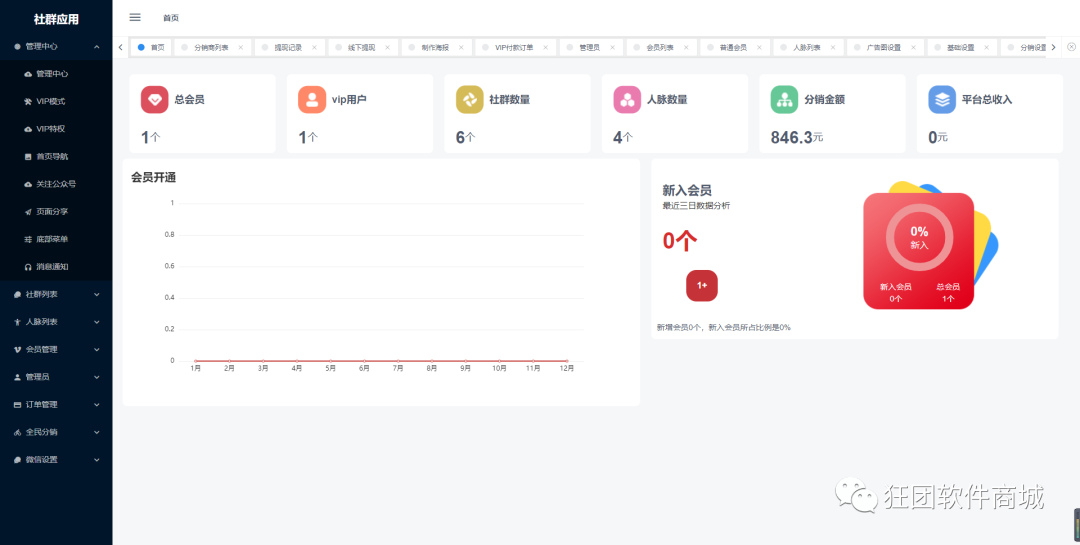The image size is (1080, 545).
Task: Expand the 人脉列表 sidebar group
Action: pyautogui.click(x=56, y=322)
